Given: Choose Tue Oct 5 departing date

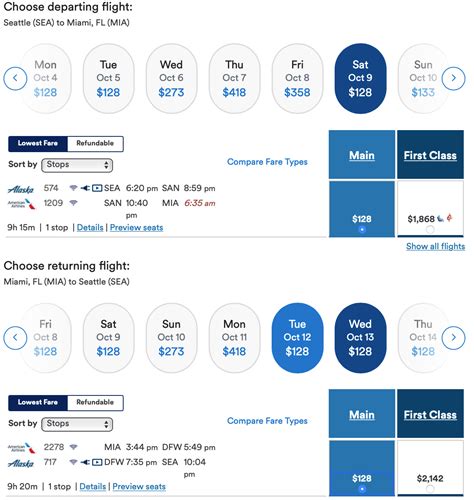Looking at the screenshot, I should (108, 79).
